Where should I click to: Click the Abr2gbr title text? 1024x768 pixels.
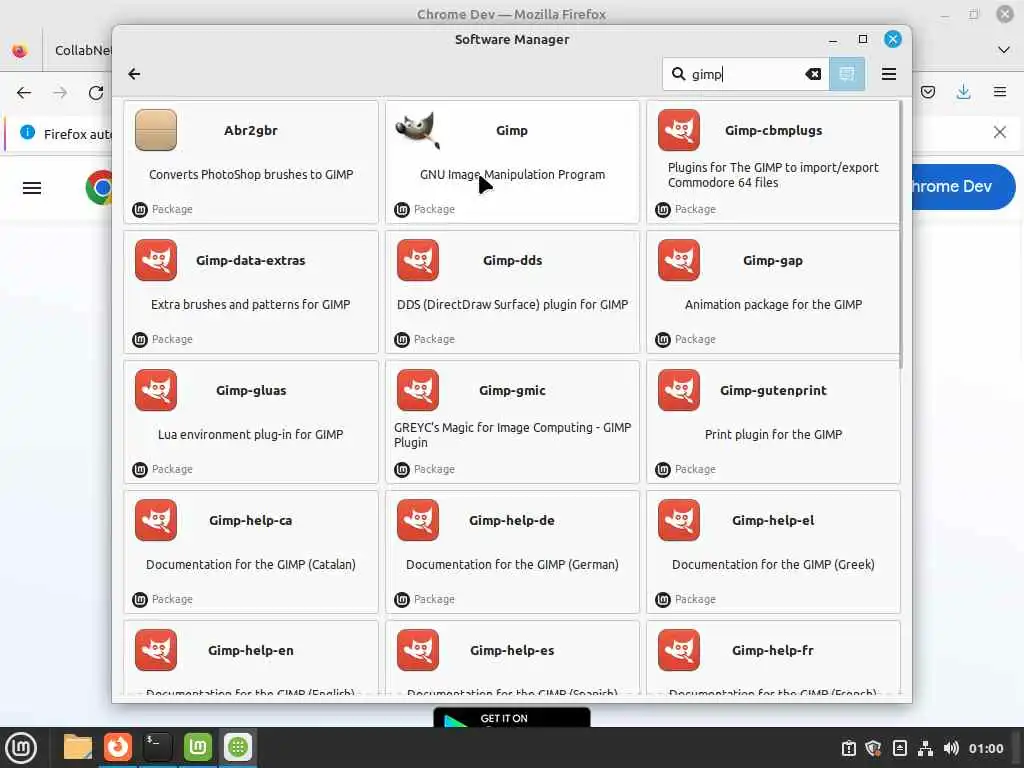251,130
